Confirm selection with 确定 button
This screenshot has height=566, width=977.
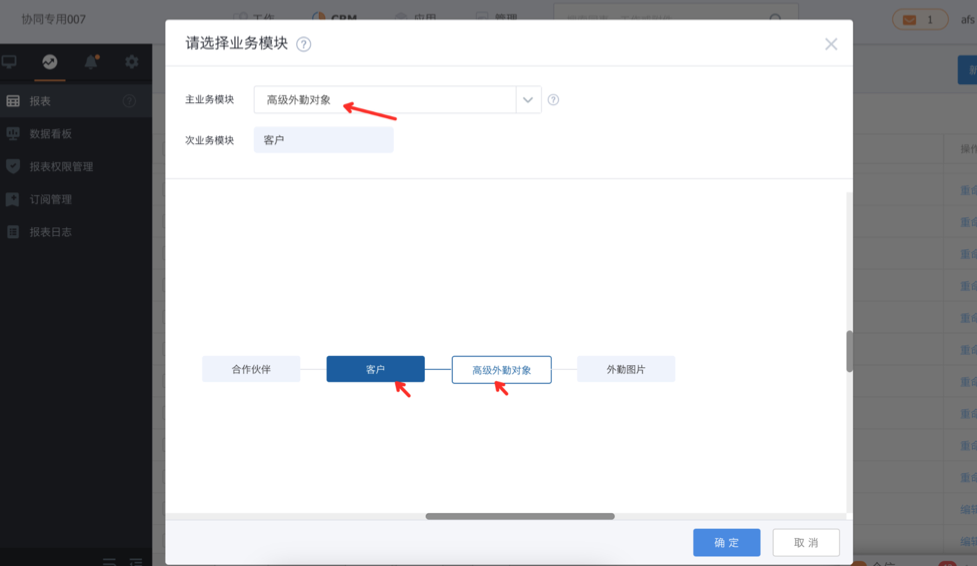[x=727, y=542]
